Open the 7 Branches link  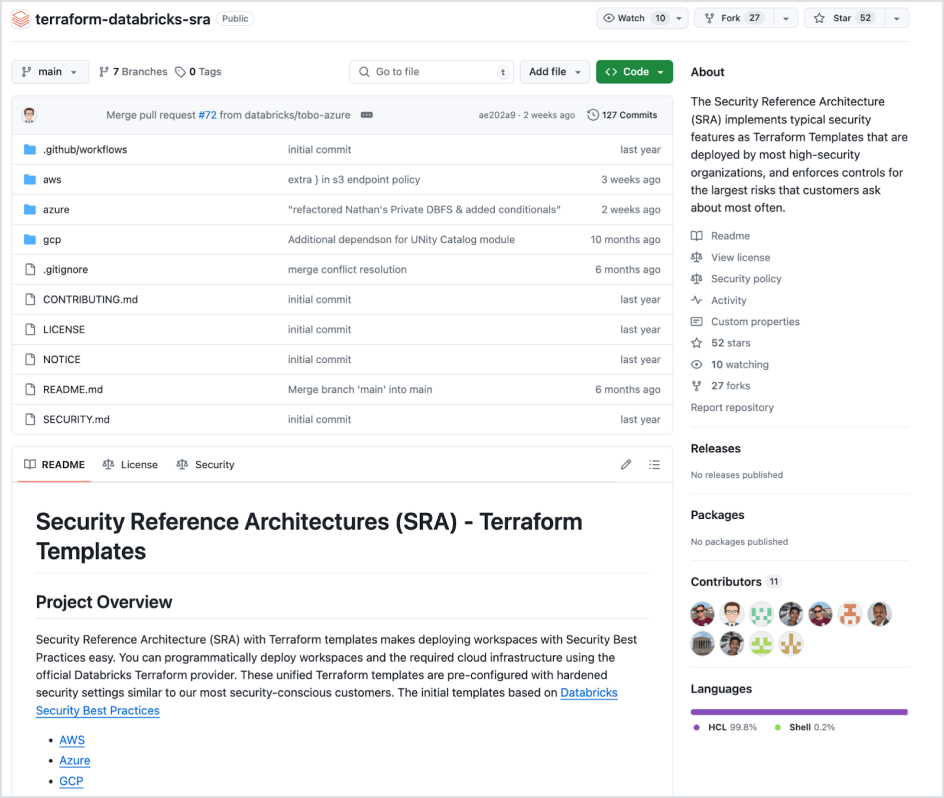(x=133, y=72)
